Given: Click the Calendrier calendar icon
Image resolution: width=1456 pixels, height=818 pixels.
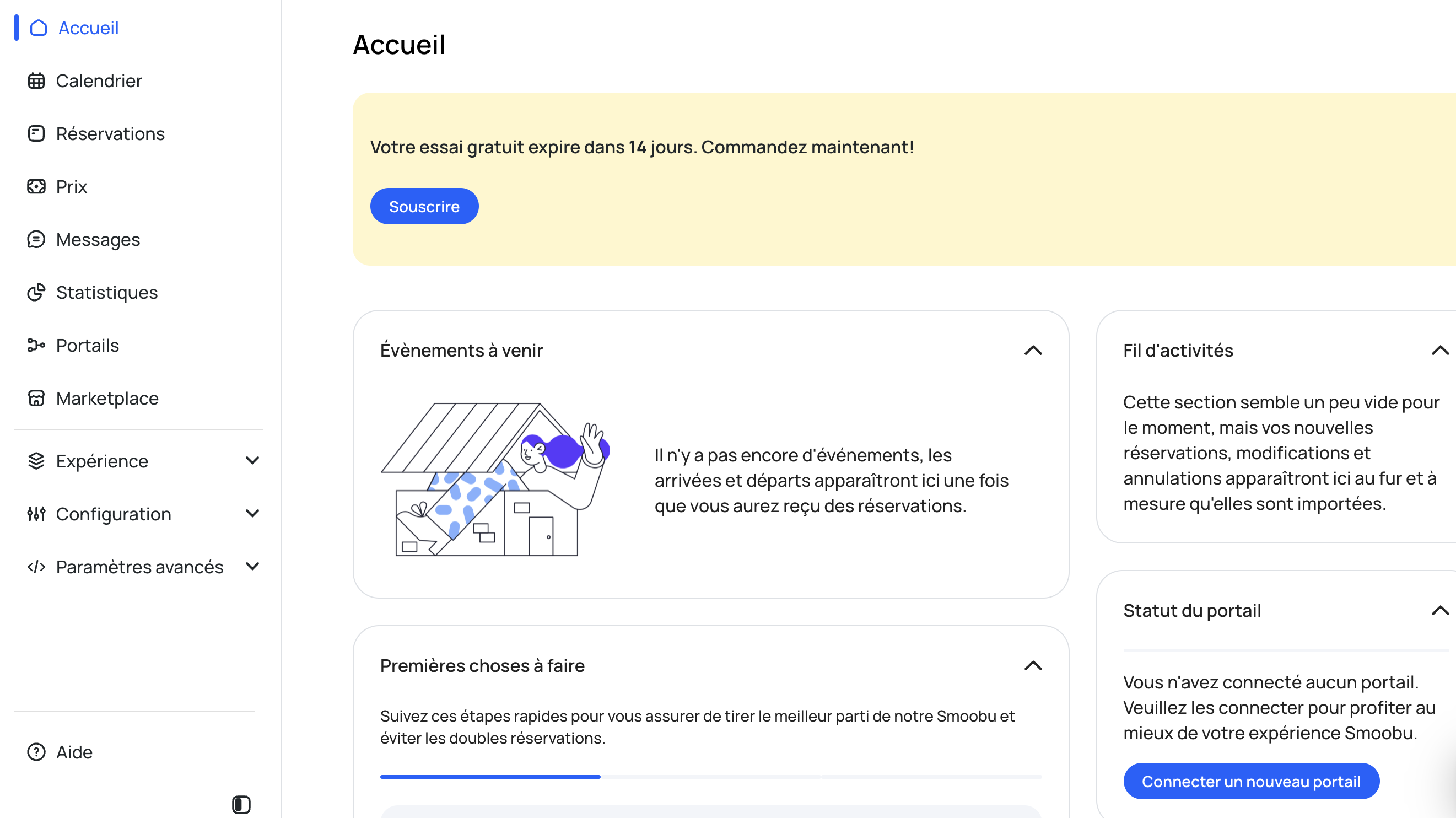Looking at the screenshot, I should (x=36, y=81).
